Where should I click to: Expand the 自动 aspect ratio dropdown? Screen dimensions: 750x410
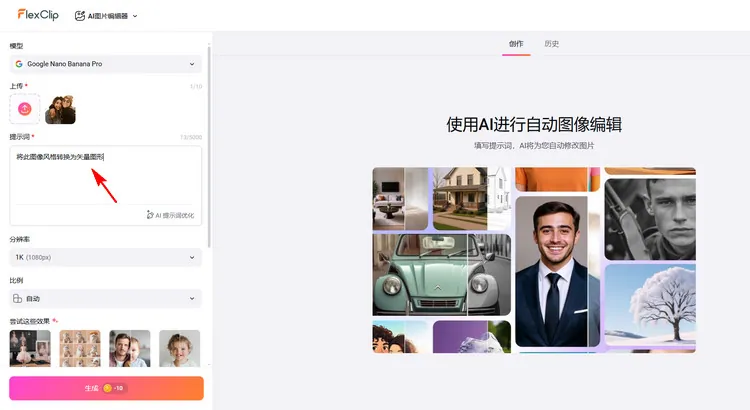(x=105, y=298)
